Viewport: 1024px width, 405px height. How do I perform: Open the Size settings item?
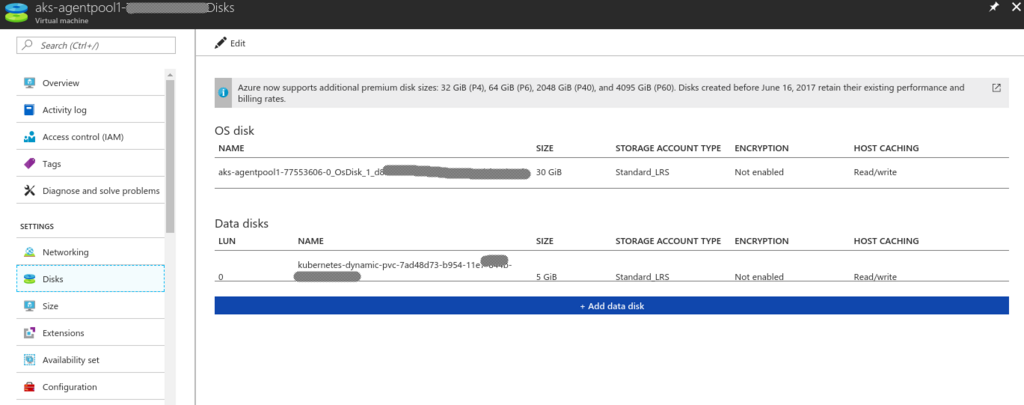pyautogui.click(x=90, y=306)
